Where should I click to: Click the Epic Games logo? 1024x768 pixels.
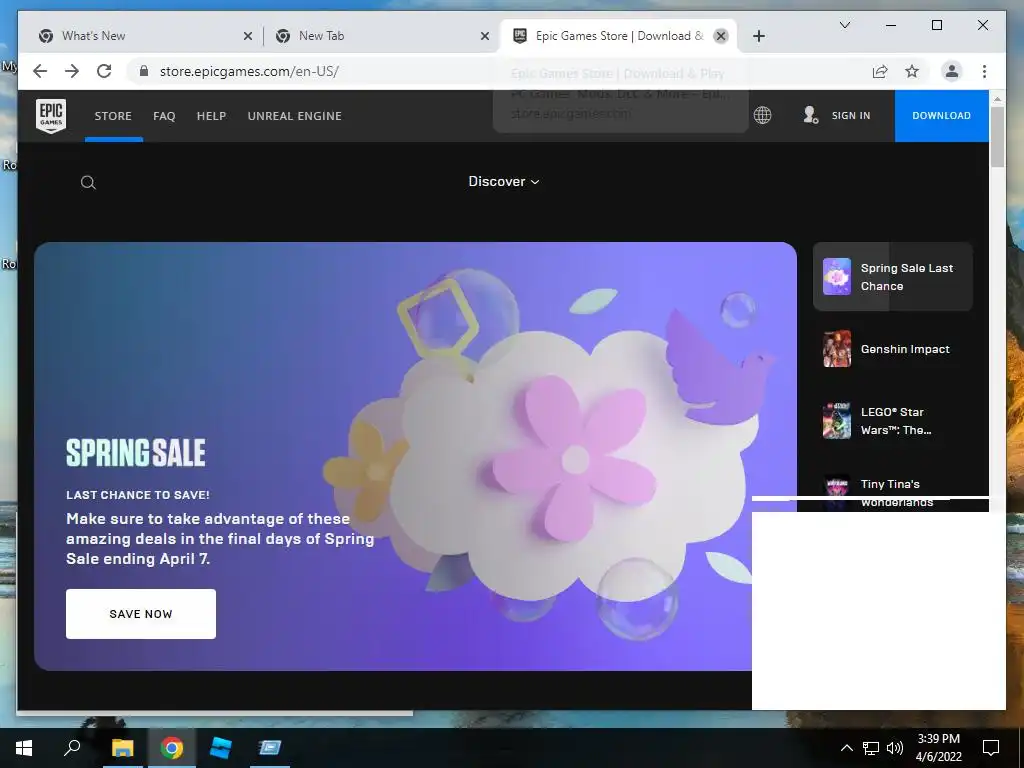click(x=51, y=116)
